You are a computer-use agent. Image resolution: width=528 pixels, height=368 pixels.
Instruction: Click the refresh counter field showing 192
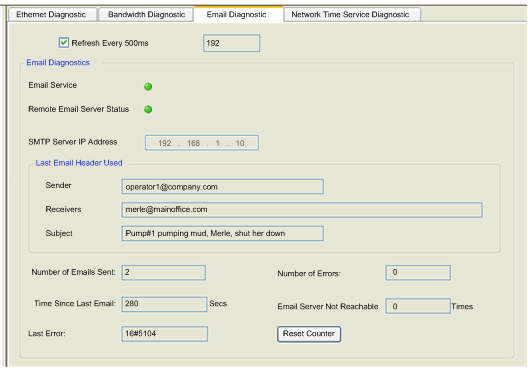(x=231, y=43)
